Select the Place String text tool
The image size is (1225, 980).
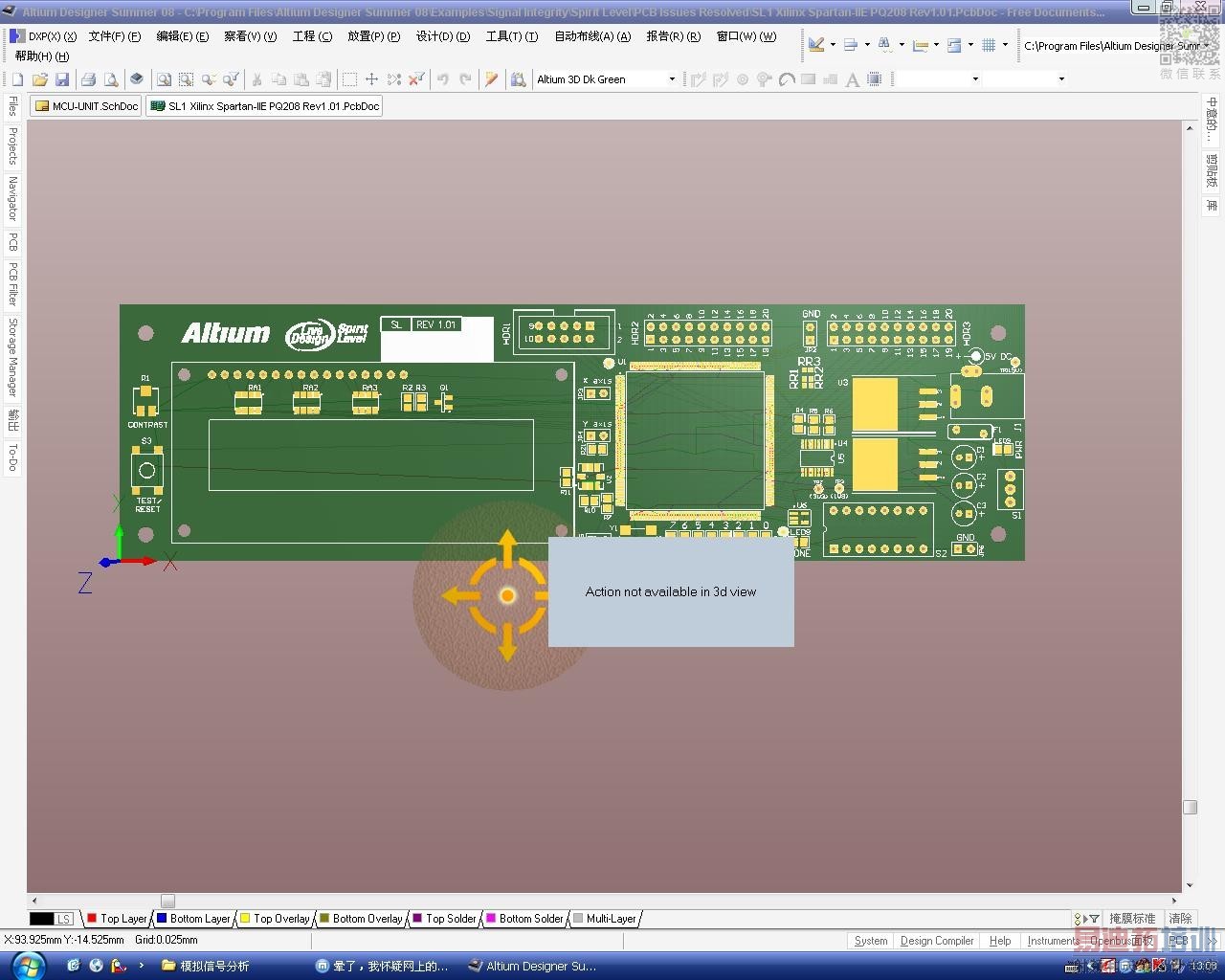pyautogui.click(x=853, y=79)
